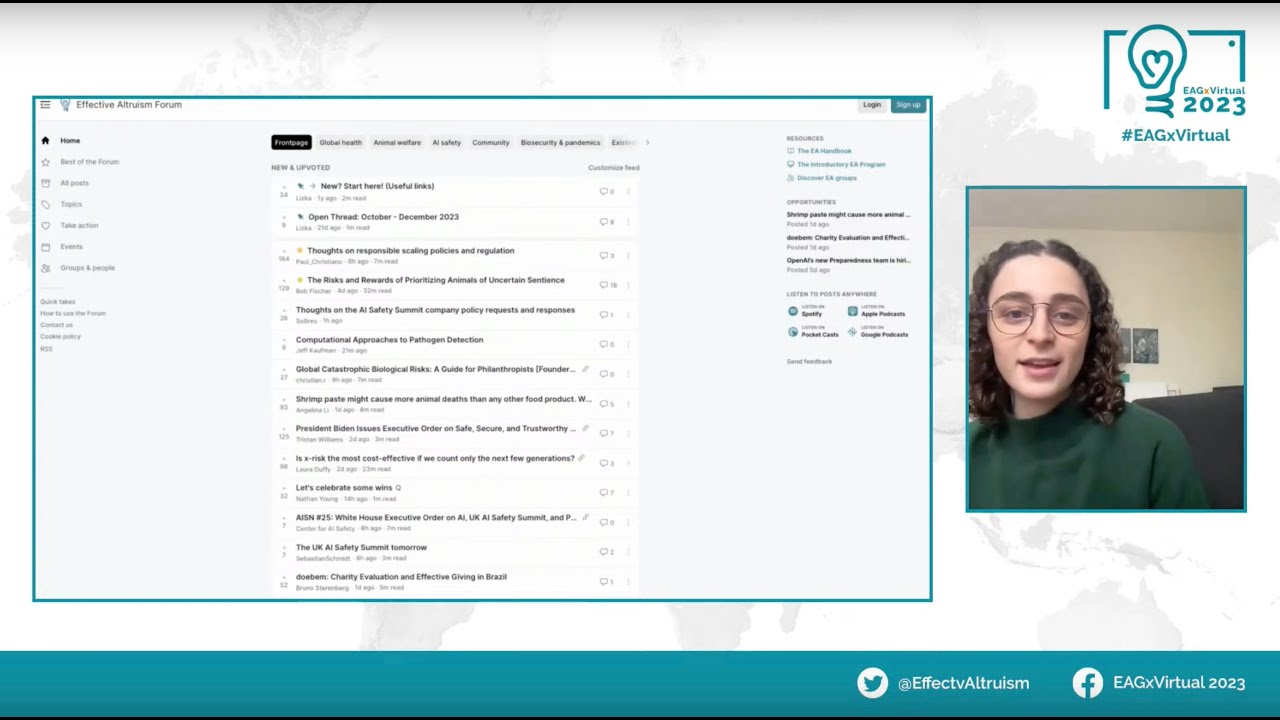1280x720 pixels.
Task: Click the Groups & people icon
Action: [45, 268]
